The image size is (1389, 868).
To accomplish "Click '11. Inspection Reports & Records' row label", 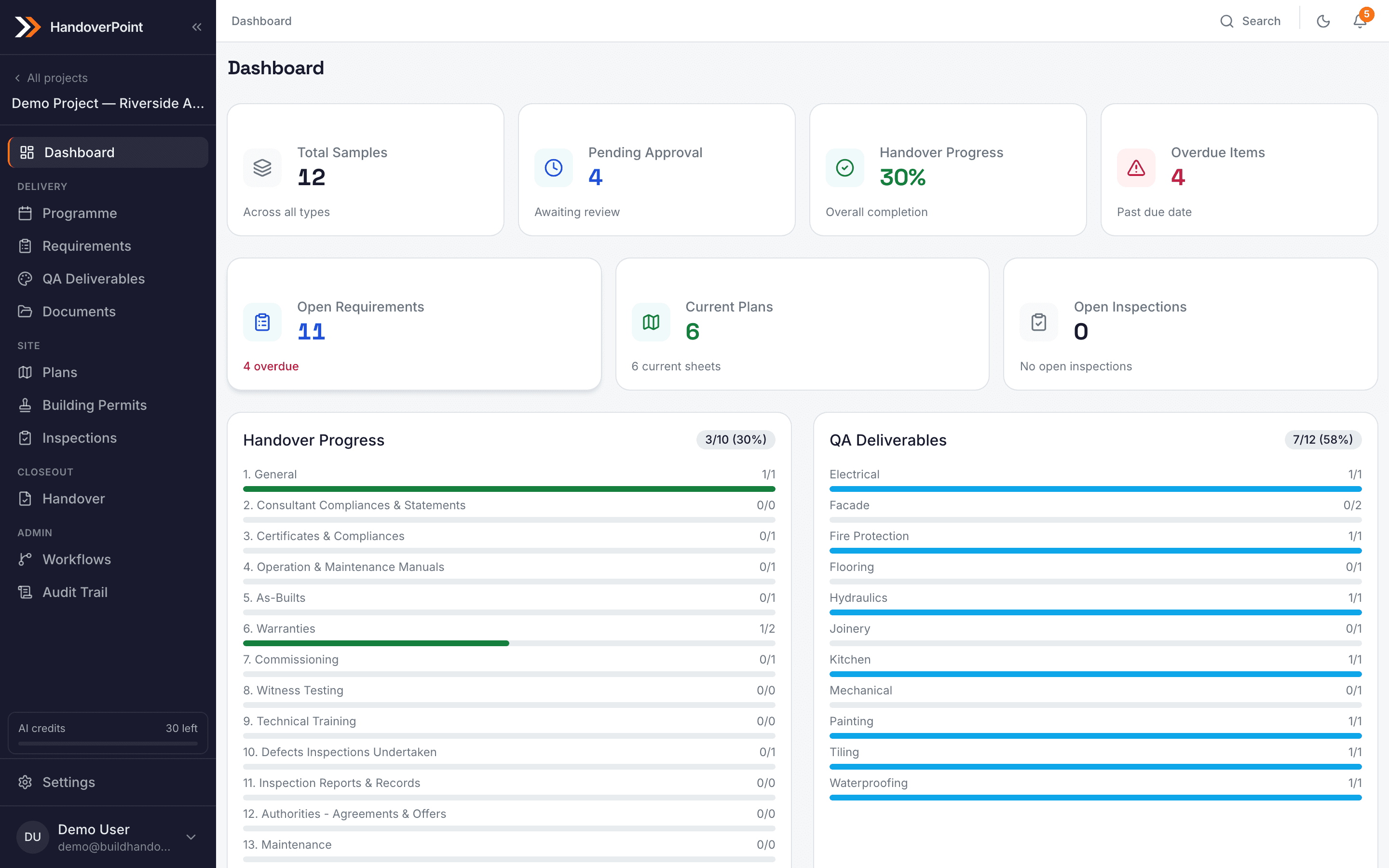I will point(332,783).
